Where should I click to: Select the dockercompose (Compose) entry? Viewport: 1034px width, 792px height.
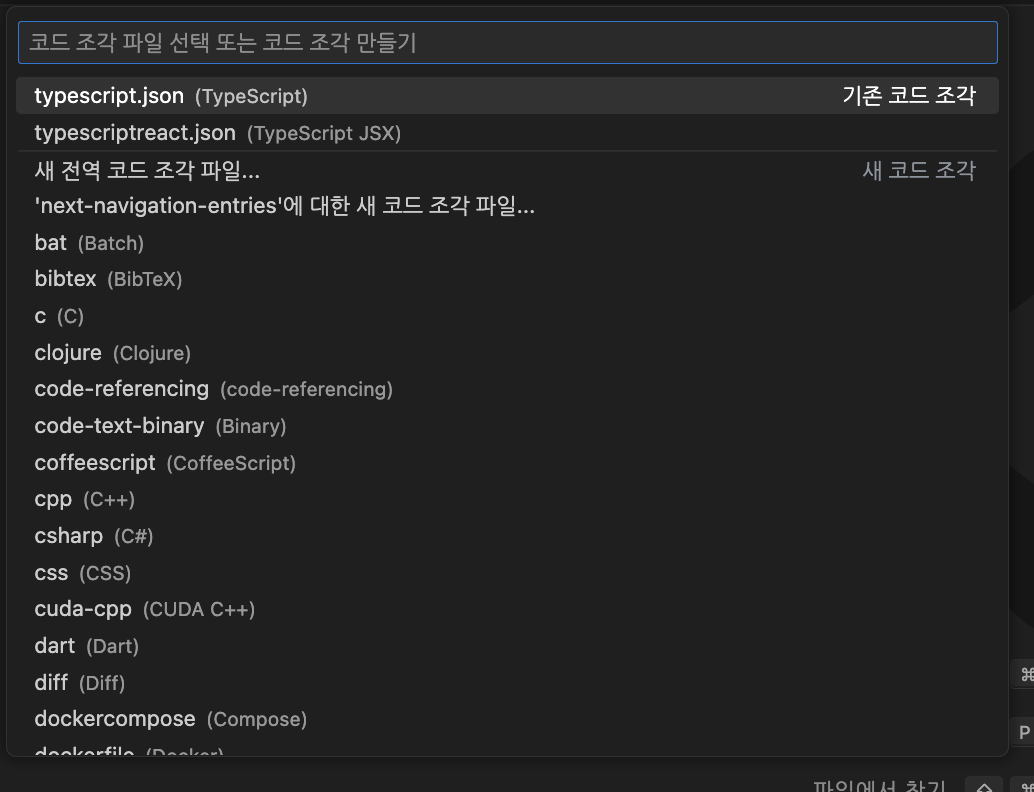[507, 719]
